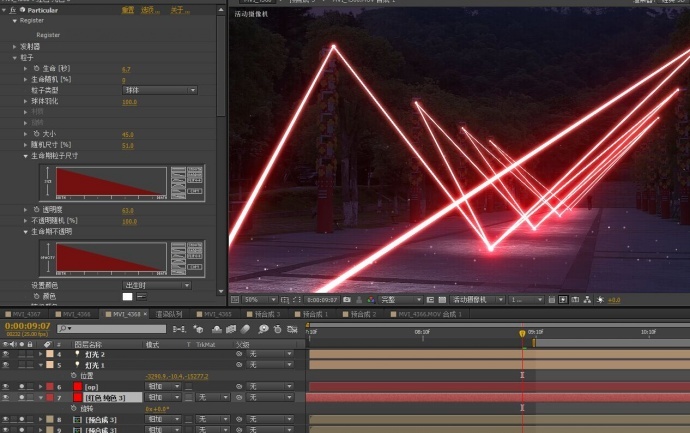This screenshot has width=690, height=433.
Task: Toggle the eye icon for layer 7 红色 纯色 3
Action: (x=6, y=397)
